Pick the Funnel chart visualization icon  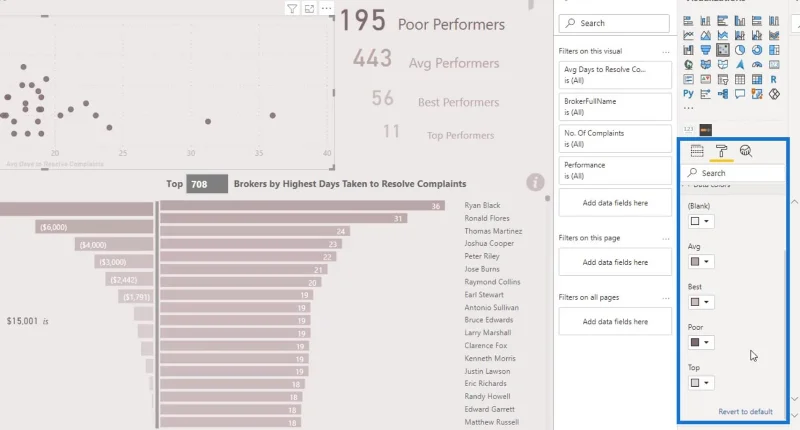pos(706,50)
